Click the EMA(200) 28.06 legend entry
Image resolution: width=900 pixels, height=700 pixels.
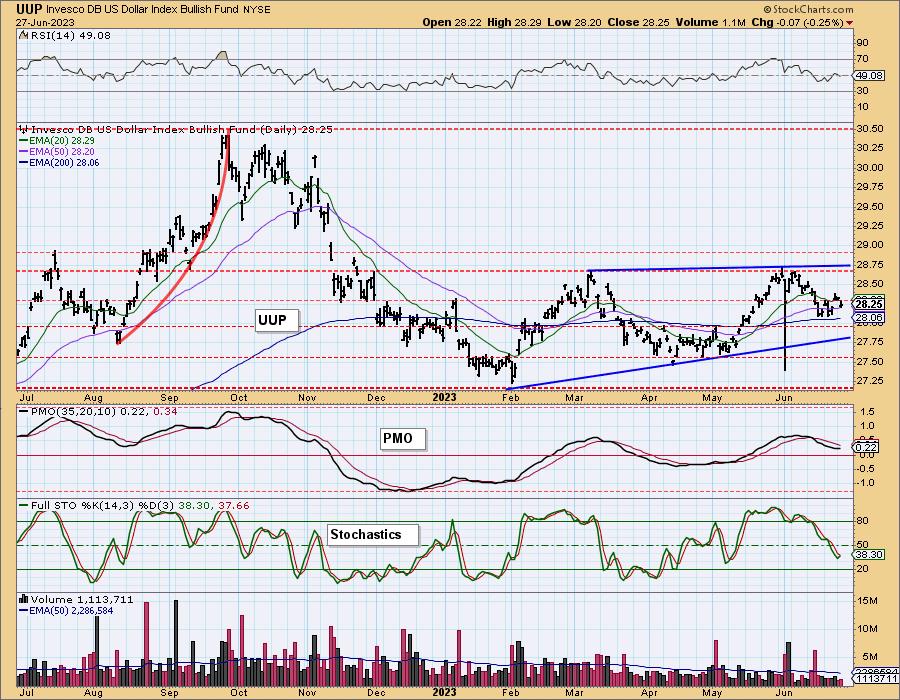click(64, 162)
